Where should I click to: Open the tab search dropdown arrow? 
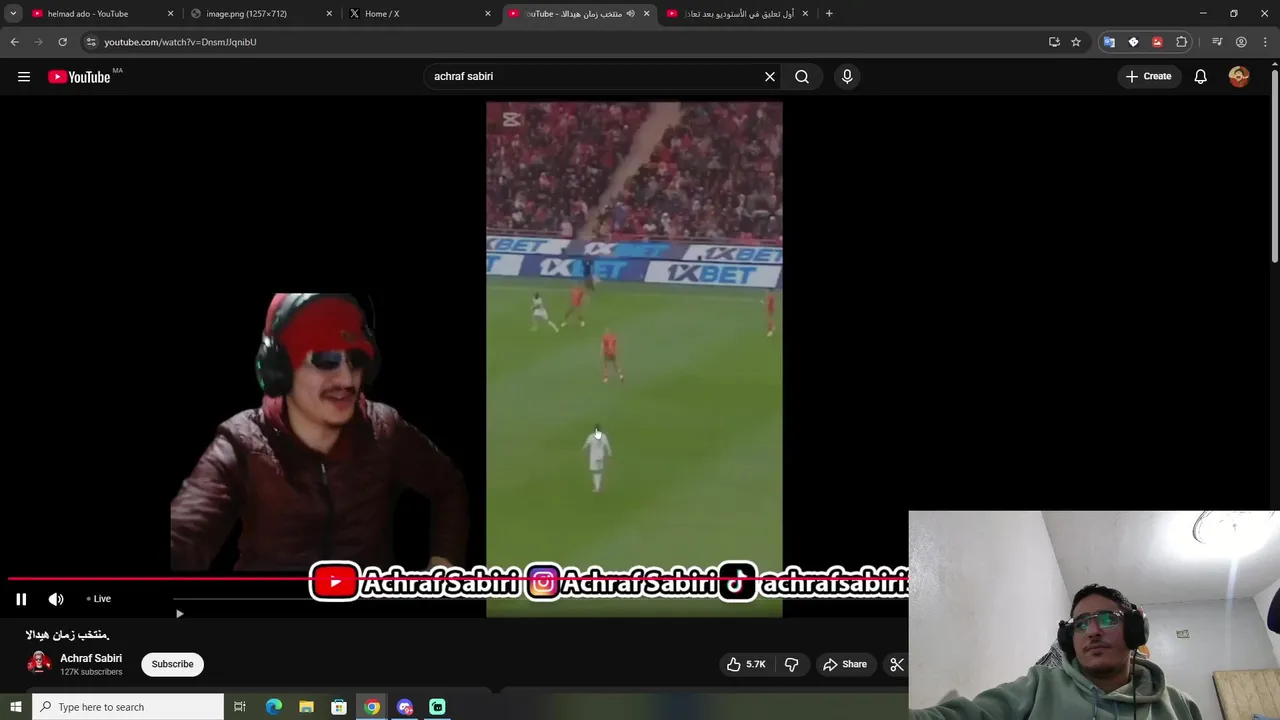pyautogui.click(x=13, y=14)
